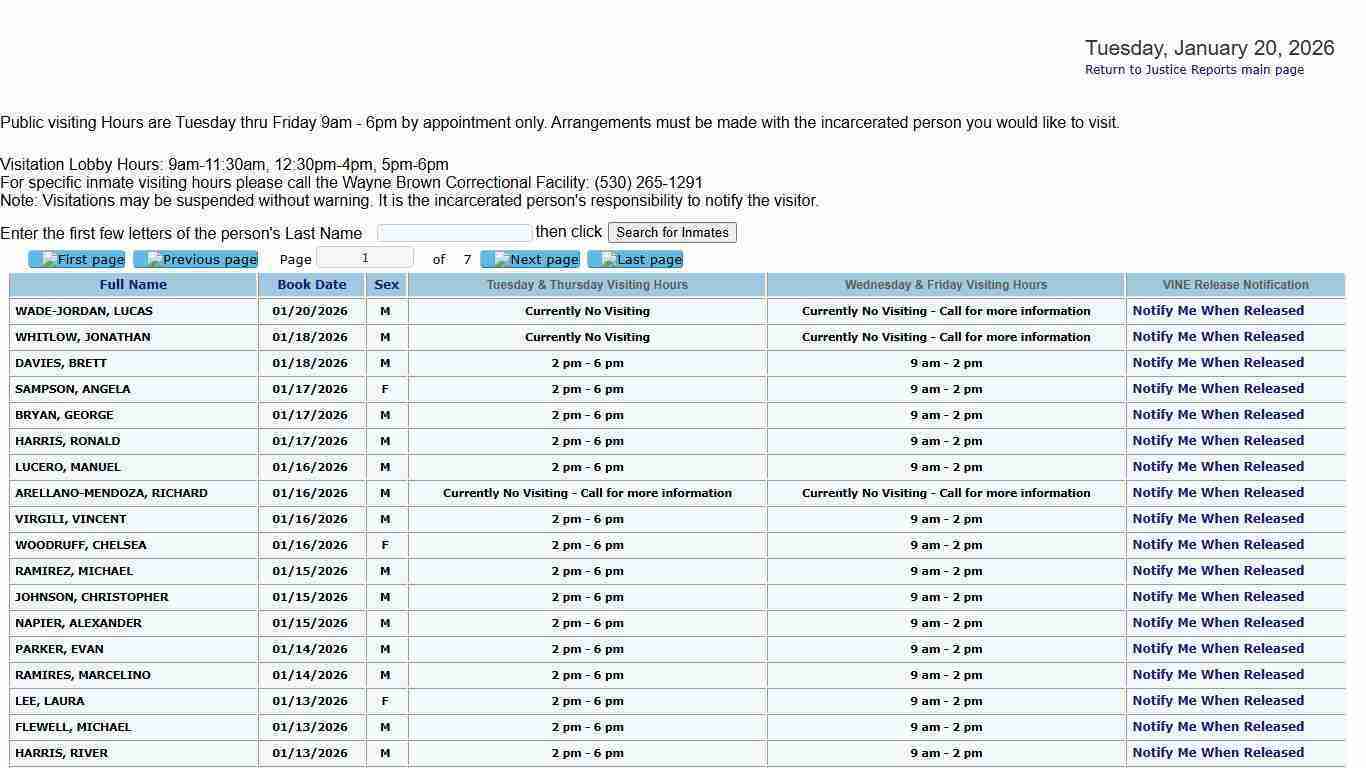Click the Previous page button
Image resolution: width=1366 pixels, height=768 pixels.
tap(196, 260)
